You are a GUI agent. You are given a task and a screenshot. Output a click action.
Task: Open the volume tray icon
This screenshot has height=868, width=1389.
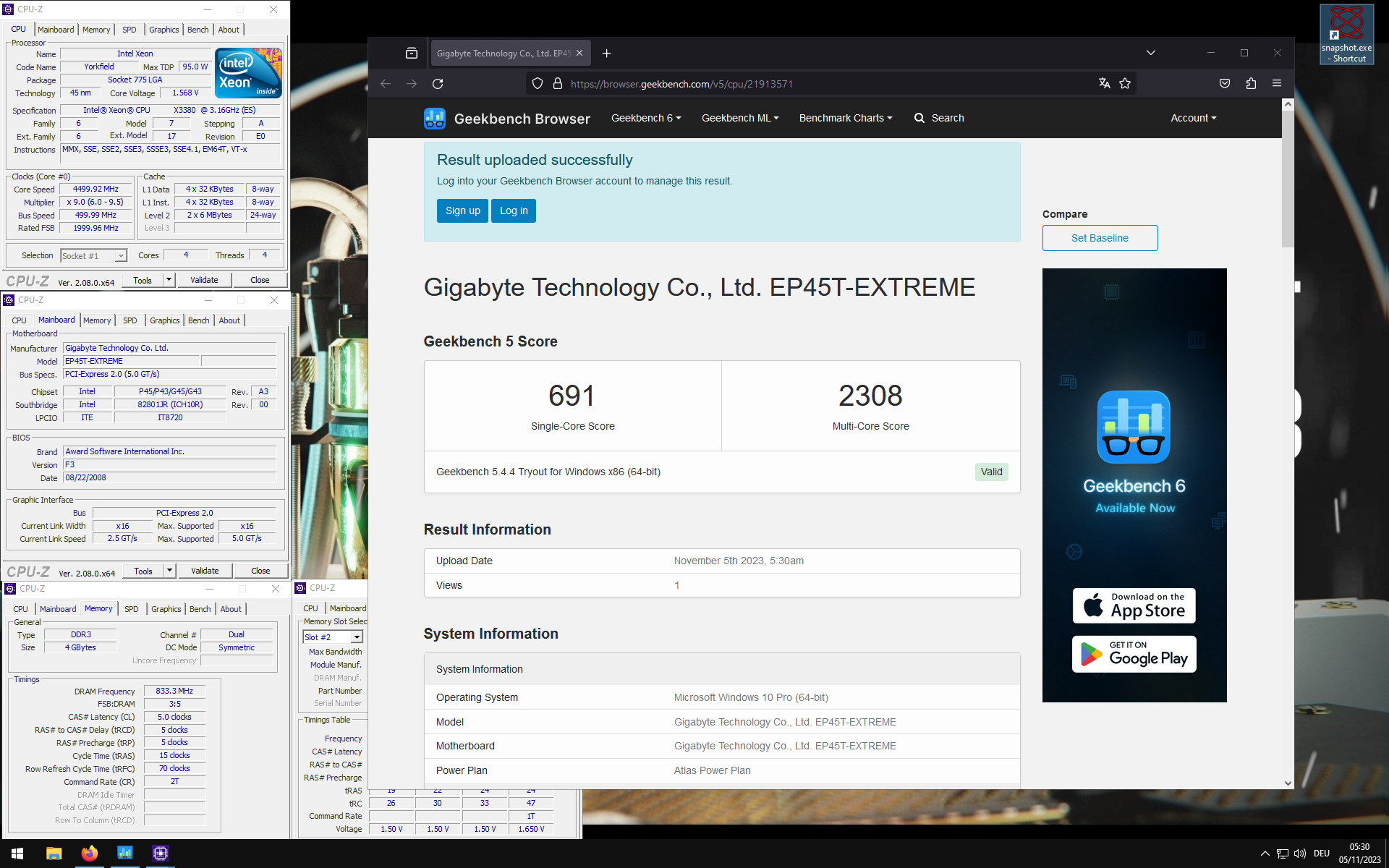point(1300,854)
